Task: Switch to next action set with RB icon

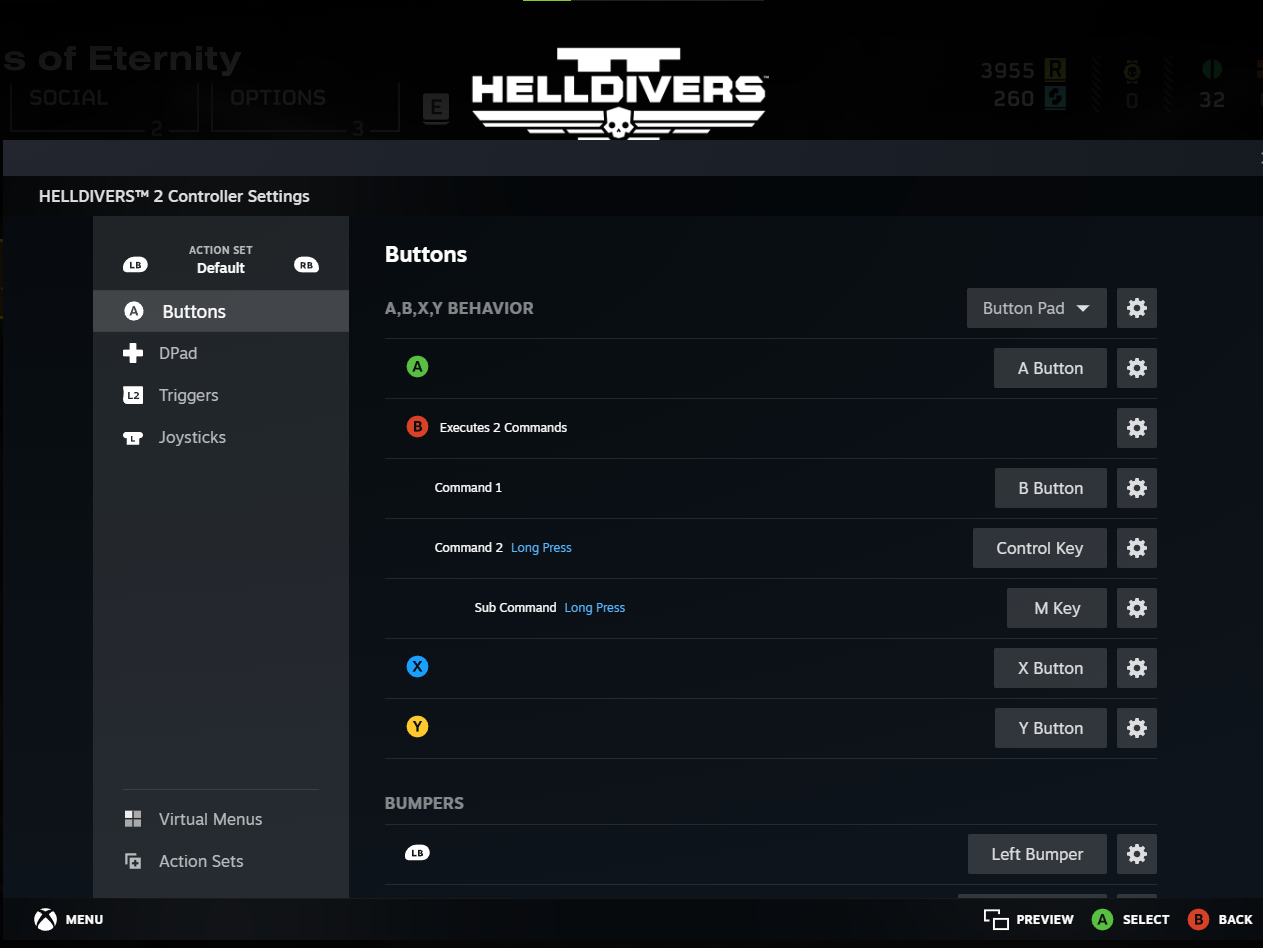Action: click(306, 265)
